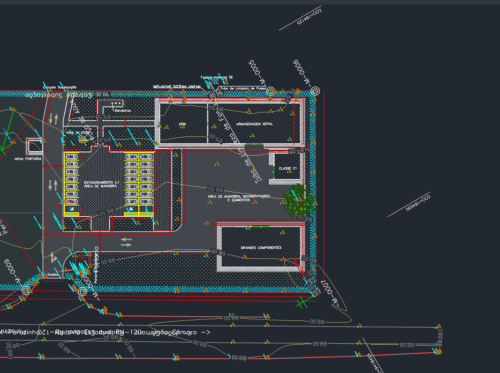Click the AREA DE MANOBRA, MOVIMENTAÇÕES text
The width and height of the screenshot is (500, 373).
[239, 196]
